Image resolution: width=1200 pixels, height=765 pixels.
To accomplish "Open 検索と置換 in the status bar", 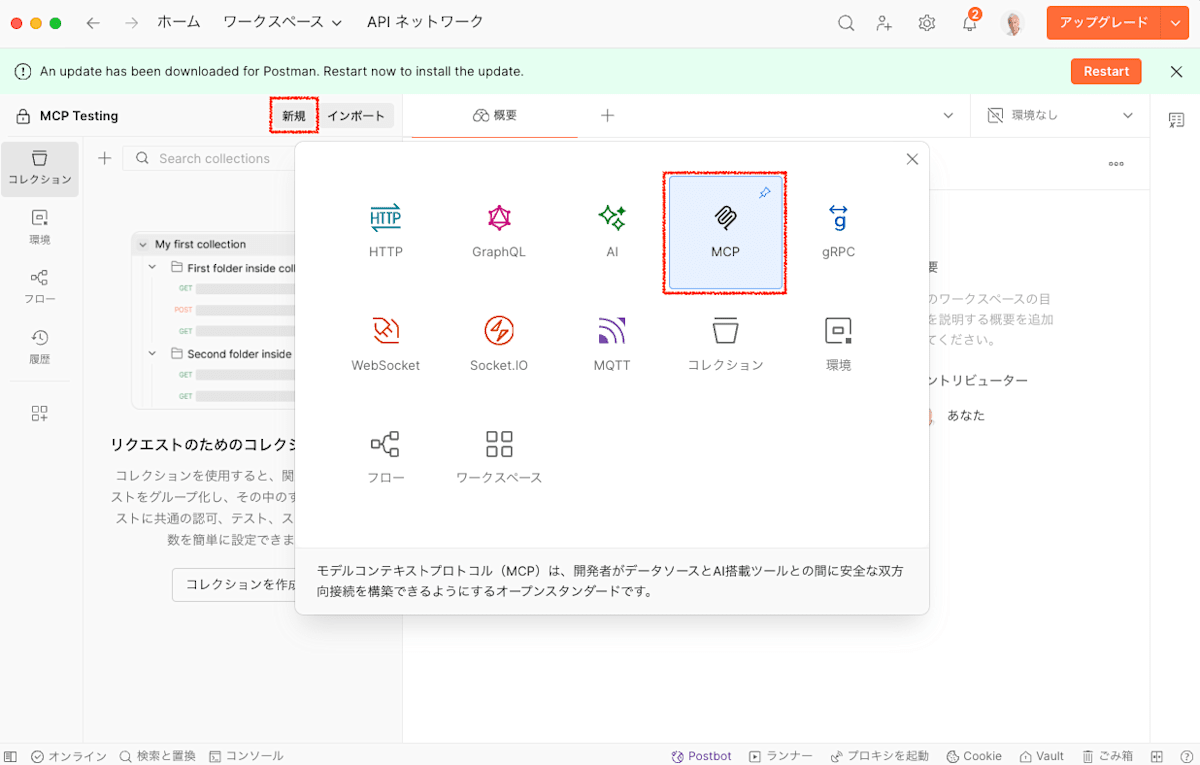I will coord(158,756).
